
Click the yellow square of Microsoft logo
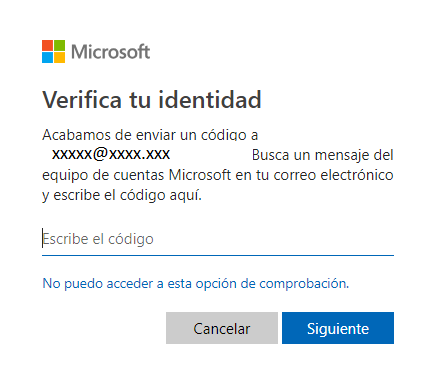59,58
